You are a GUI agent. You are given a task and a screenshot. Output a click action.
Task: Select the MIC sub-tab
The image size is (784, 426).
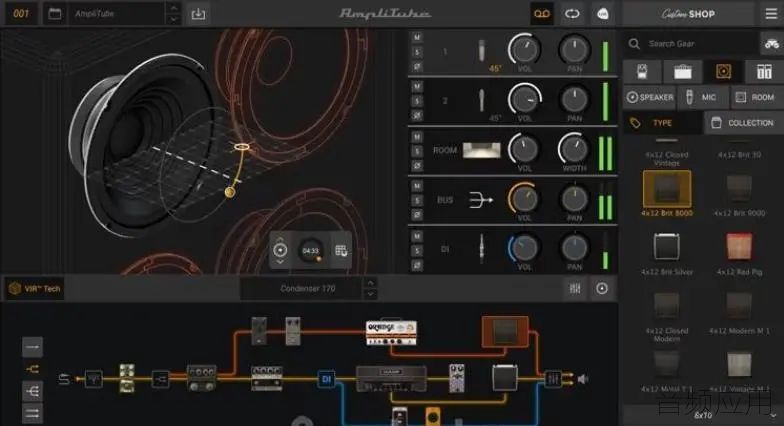coord(702,97)
